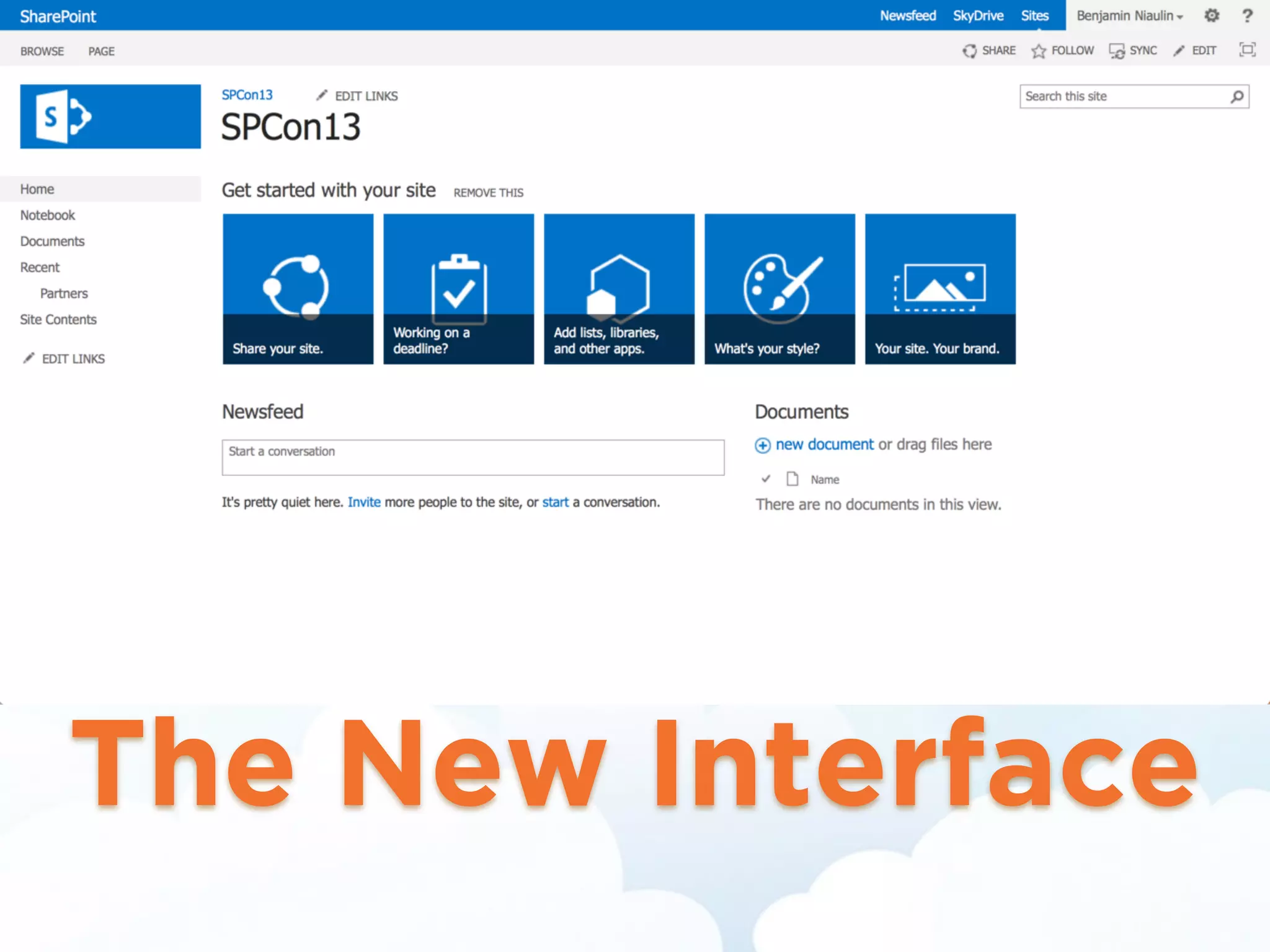Click the SPCon13 breadcrumb link
The width and height of the screenshot is (1270, 952).
click(x=247, y=95)
